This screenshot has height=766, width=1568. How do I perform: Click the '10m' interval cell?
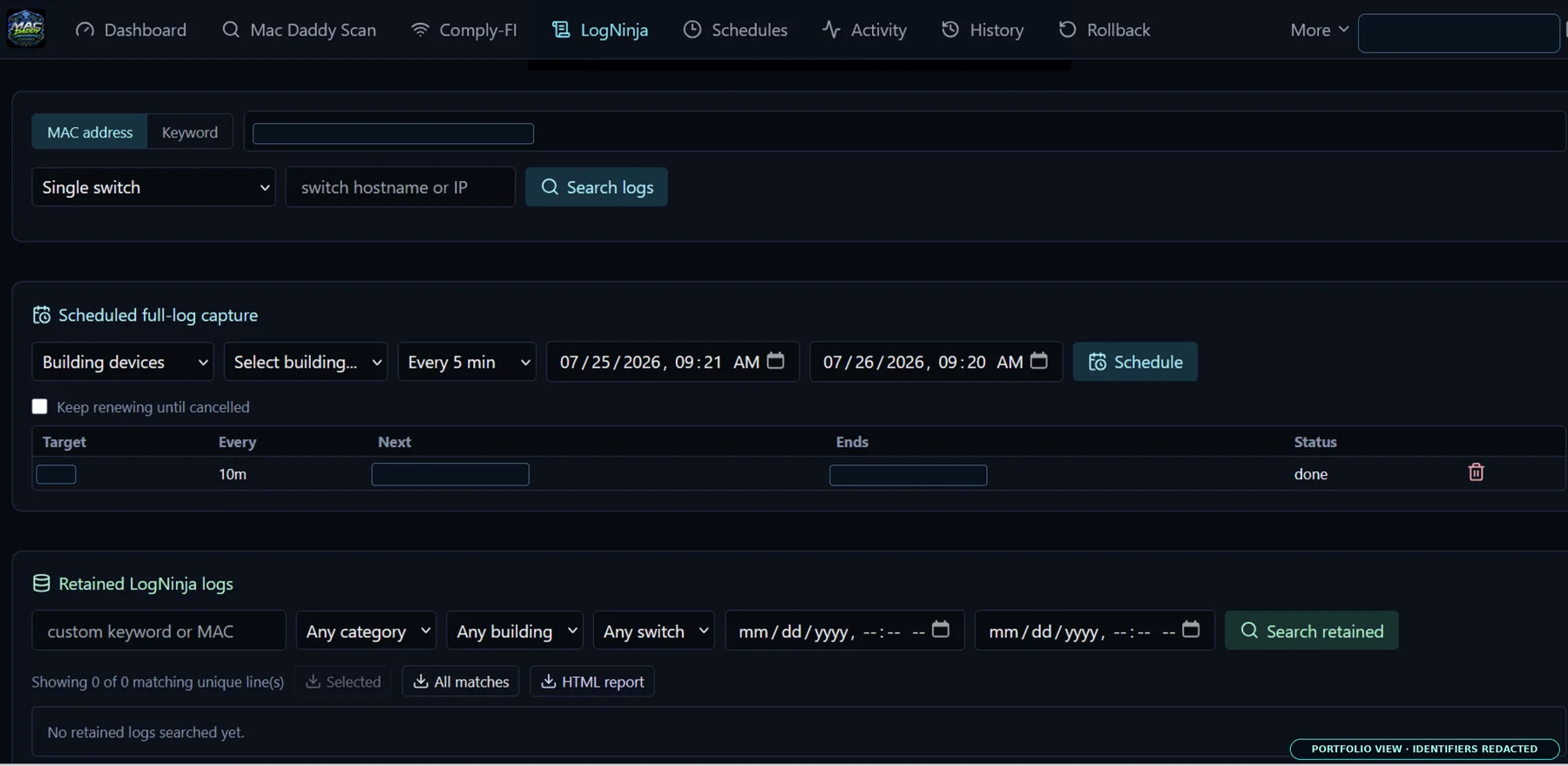(233, 474)
